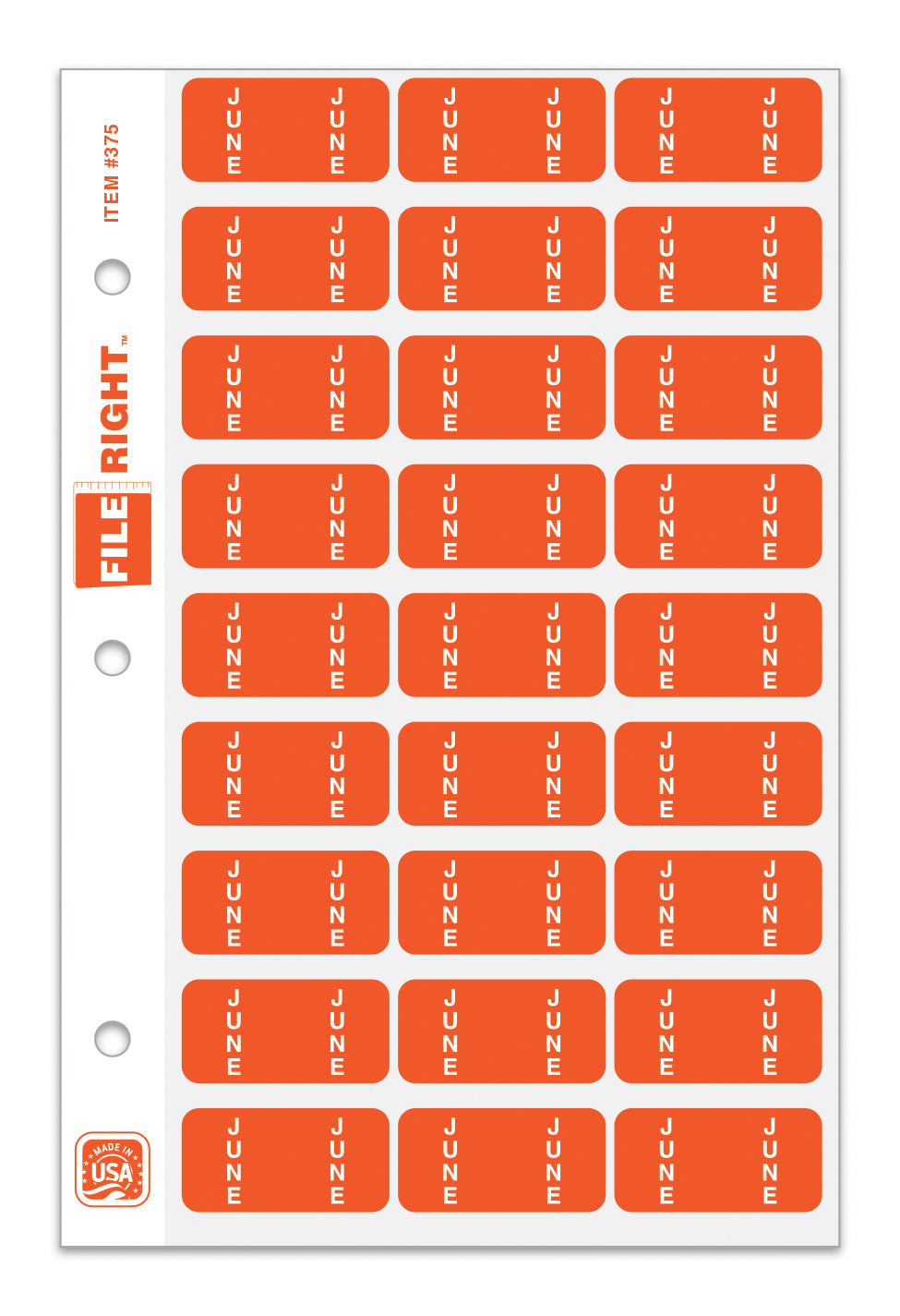
Task: Click the seventh-row right JUNE label
Action: coord(717,902)
